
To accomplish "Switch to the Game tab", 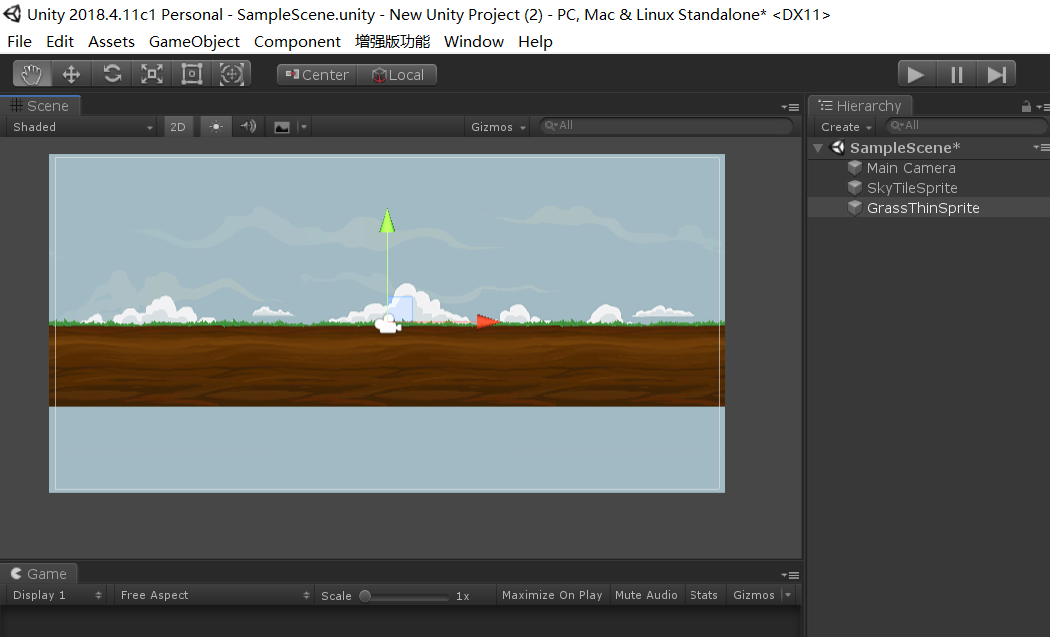I will click(40, 573).
